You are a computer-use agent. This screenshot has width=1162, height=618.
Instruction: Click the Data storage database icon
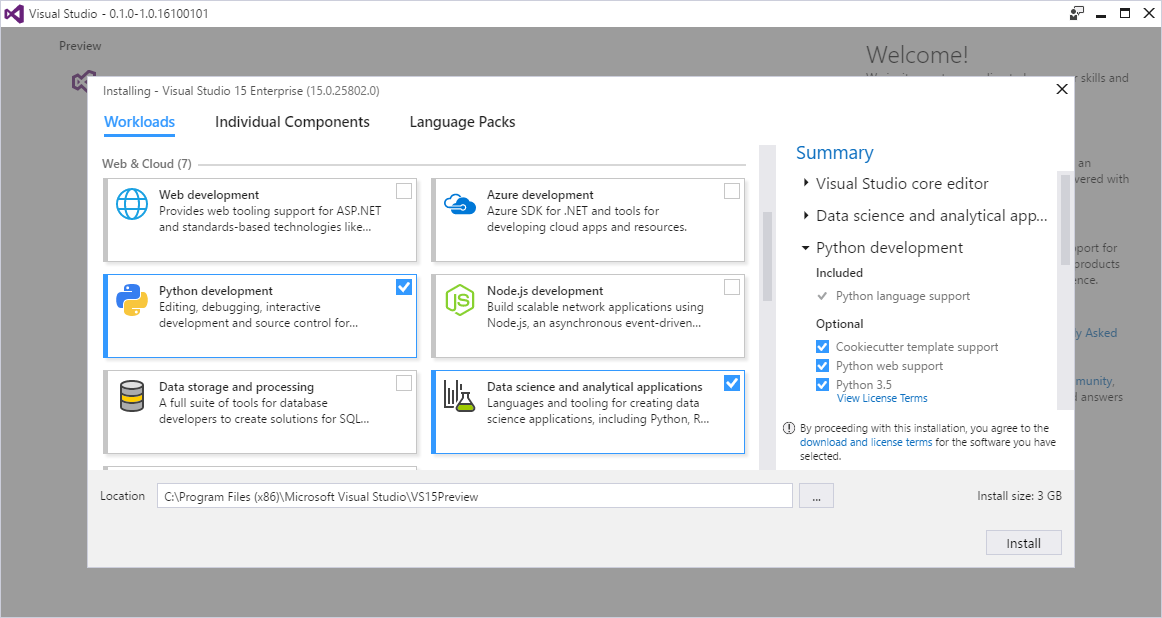point(132,396)
